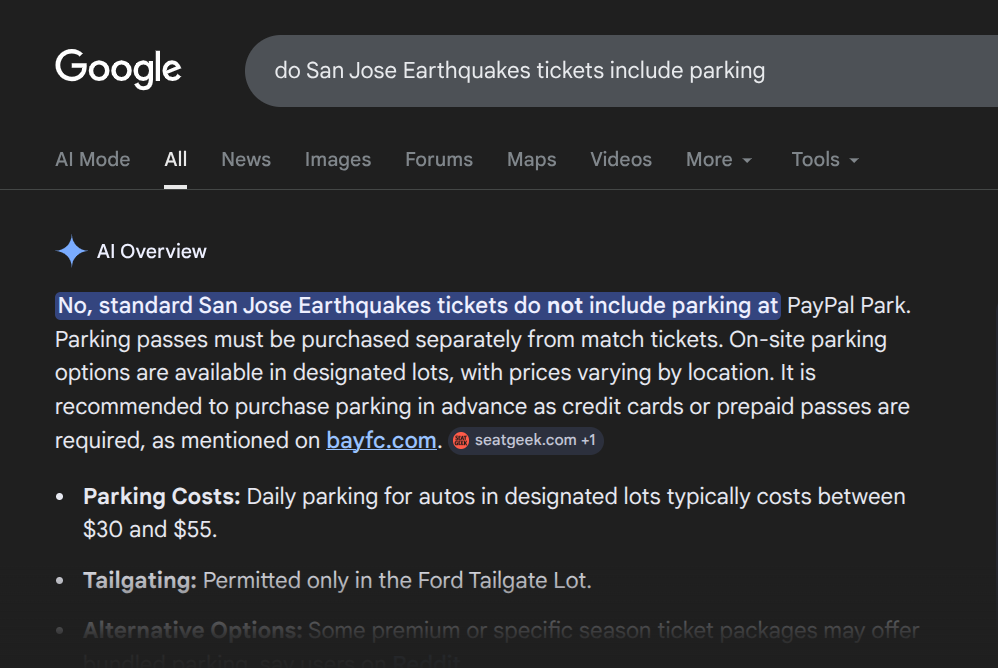Click the bold "Parking Costs:" bullet text
This screenshot has height=668, width=998.
click(x=161, y=497)
